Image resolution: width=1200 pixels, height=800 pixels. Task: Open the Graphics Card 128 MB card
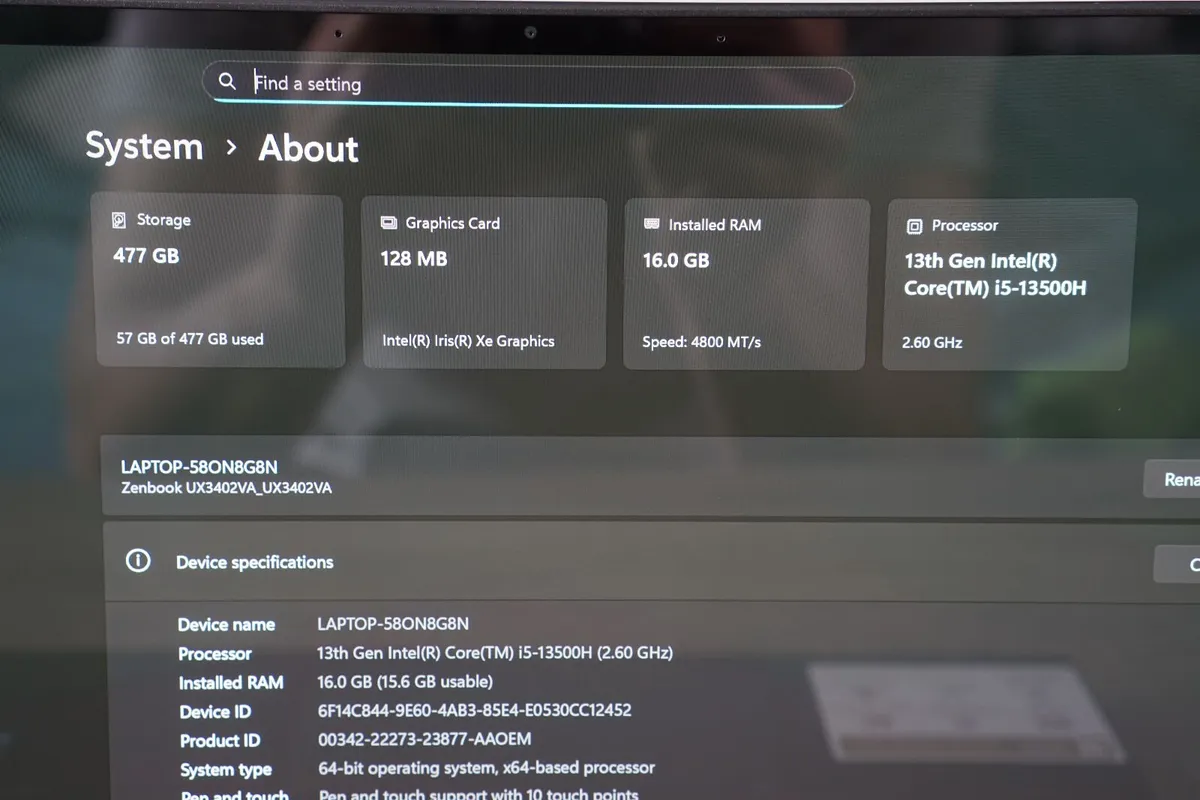pos(484,283)
